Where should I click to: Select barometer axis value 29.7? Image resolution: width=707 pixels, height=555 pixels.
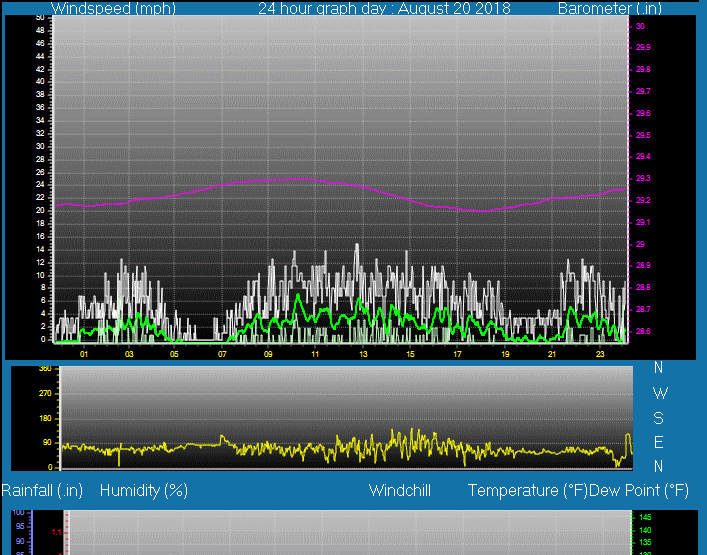point(643,92)
